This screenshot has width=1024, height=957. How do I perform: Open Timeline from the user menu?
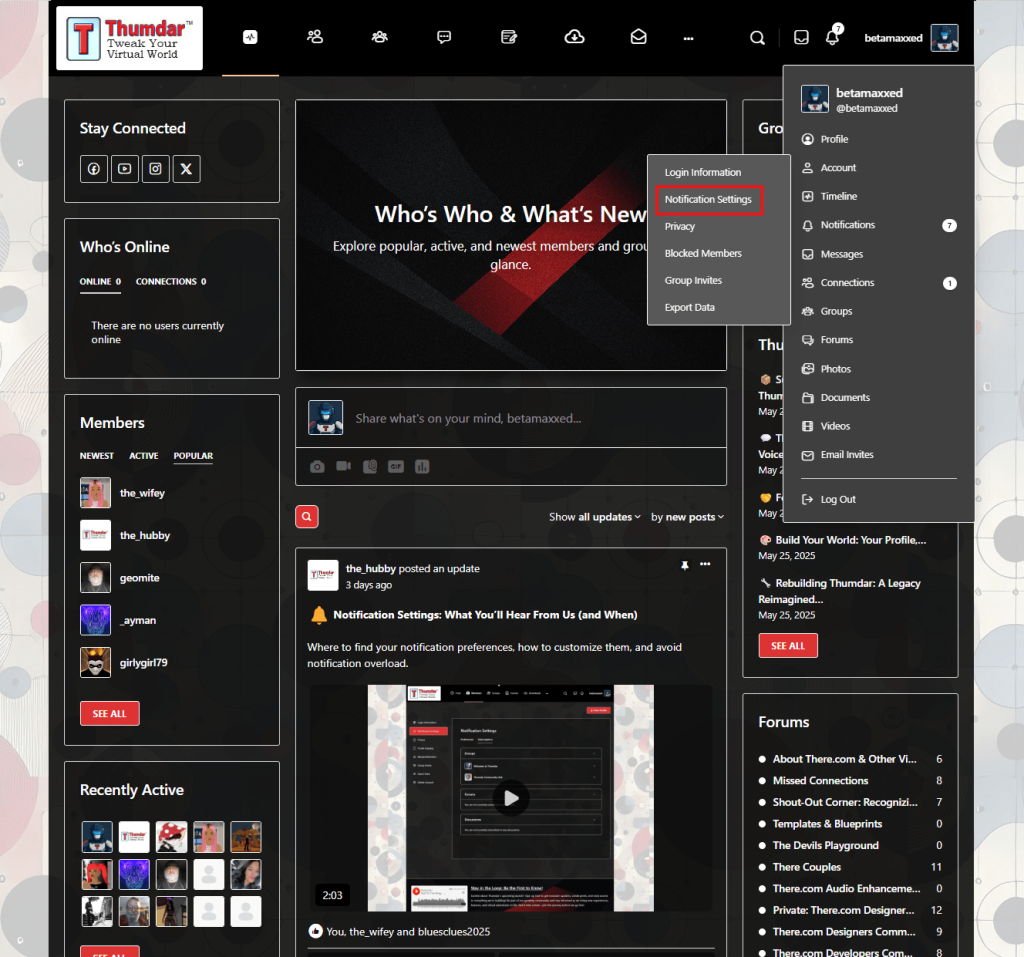[829, 196]
